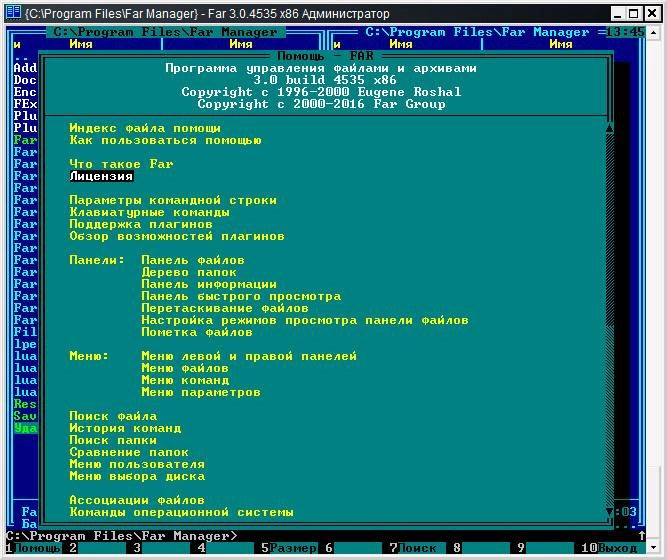Open the 'Панель файлов' help topic
The width and height of the screenshot is (667, 560).
click(193, 260)
